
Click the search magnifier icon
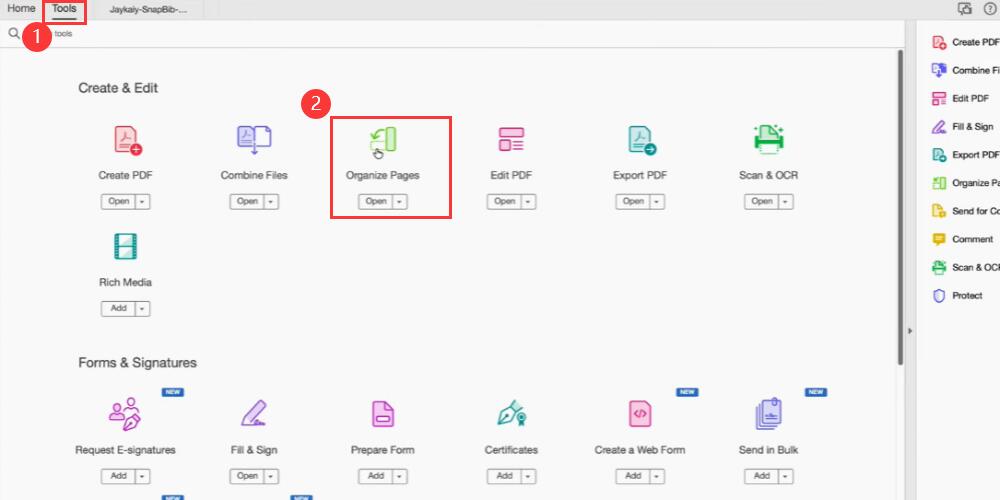pyautogui.click(x=13, y=33)
